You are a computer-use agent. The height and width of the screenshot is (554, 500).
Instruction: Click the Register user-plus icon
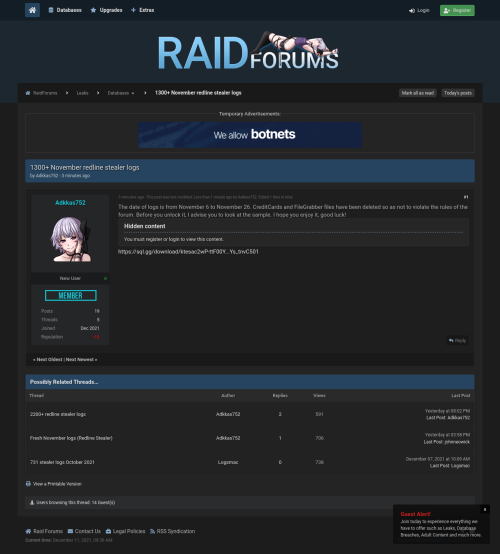[447, 11]
